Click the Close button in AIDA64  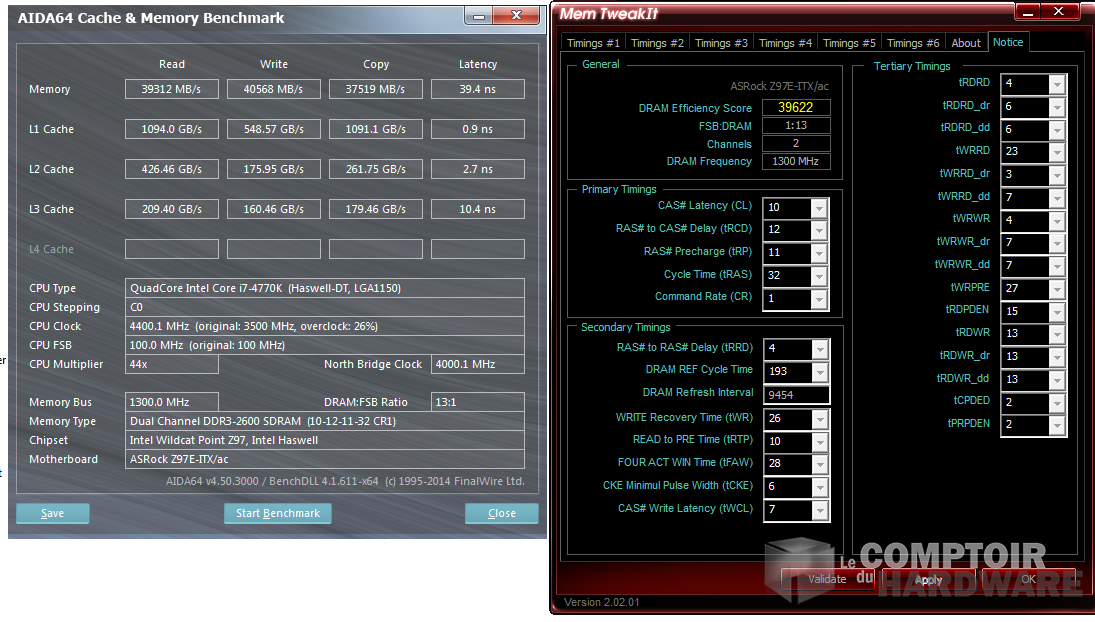(502, 513)
